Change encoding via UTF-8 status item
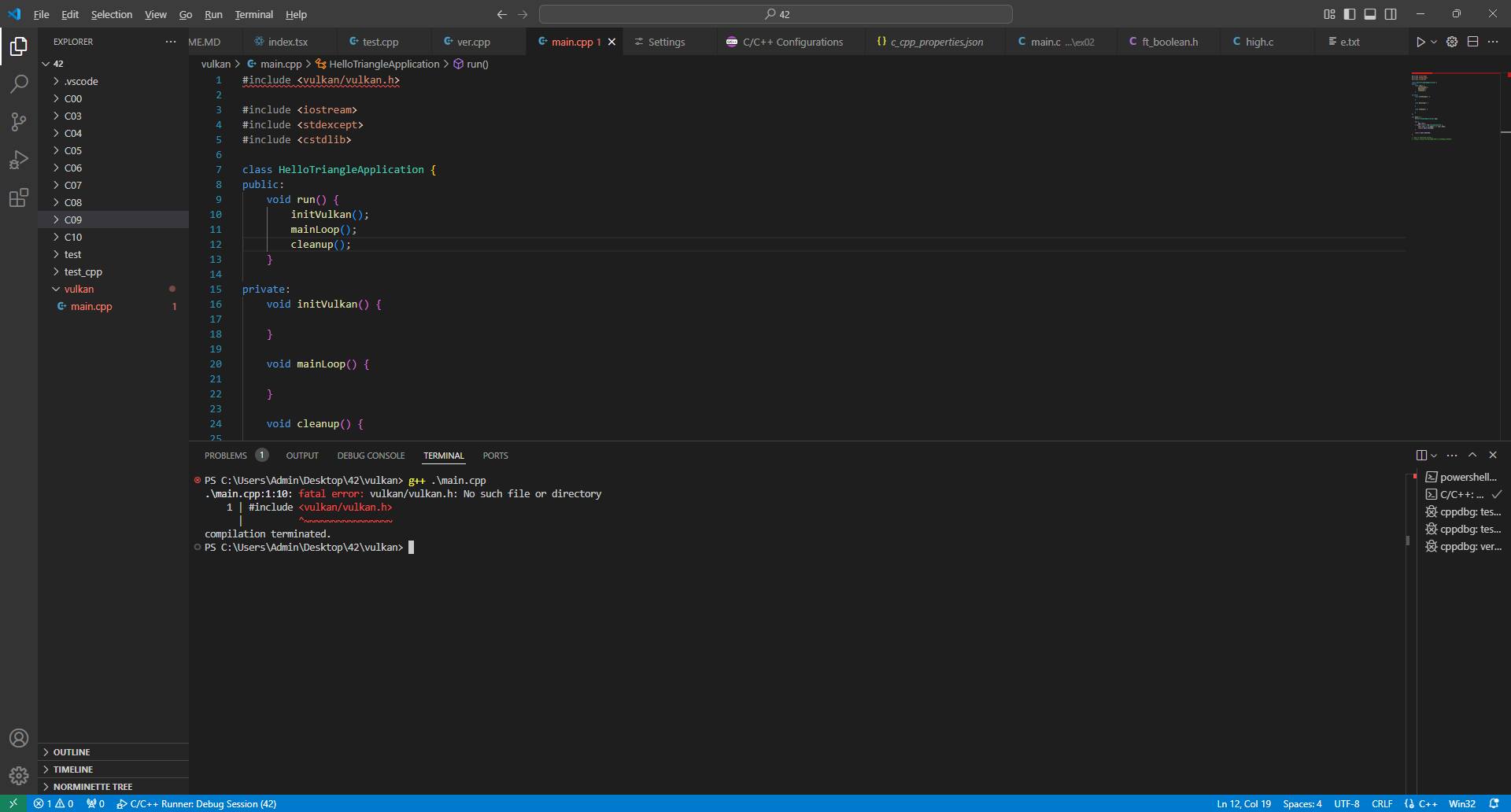The image size is (1511, 812). click(x=1347, y=803)
